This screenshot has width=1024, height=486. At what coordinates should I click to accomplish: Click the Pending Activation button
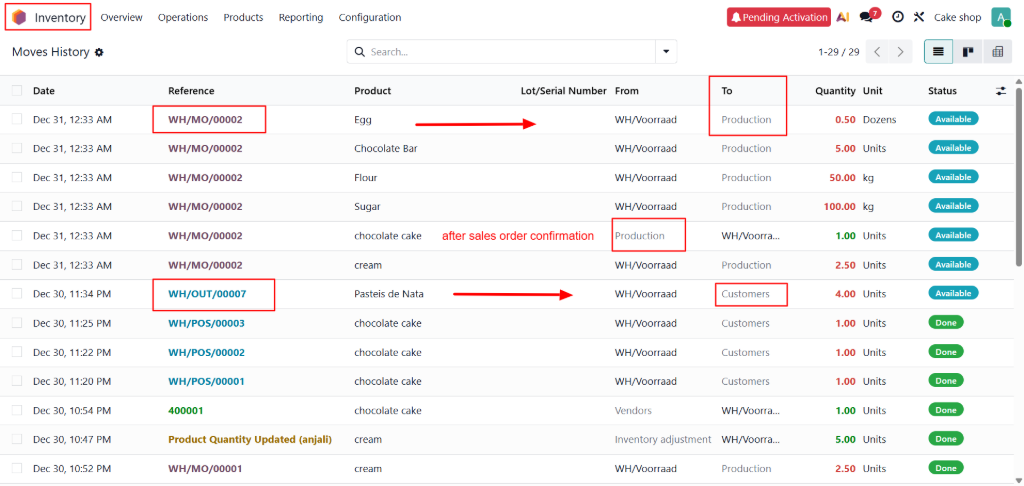point(779,17)
